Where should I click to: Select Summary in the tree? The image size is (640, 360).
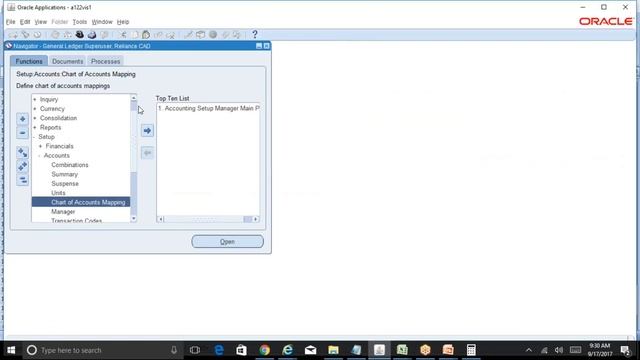pos(64,174)
